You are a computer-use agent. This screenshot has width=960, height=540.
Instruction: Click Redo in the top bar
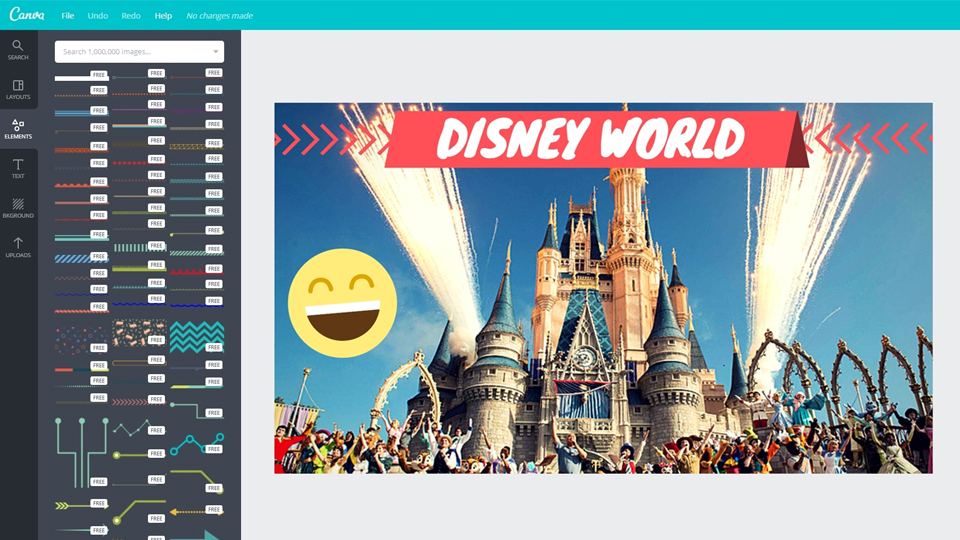pyautogui.click(x=130, y=15)
